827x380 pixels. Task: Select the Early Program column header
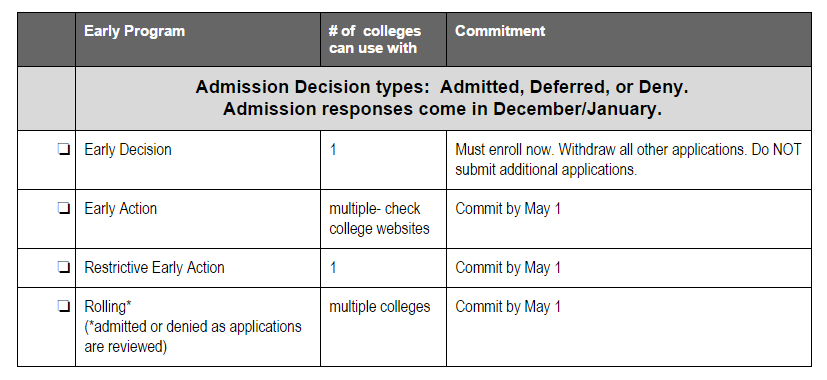(x=134, y=31)
